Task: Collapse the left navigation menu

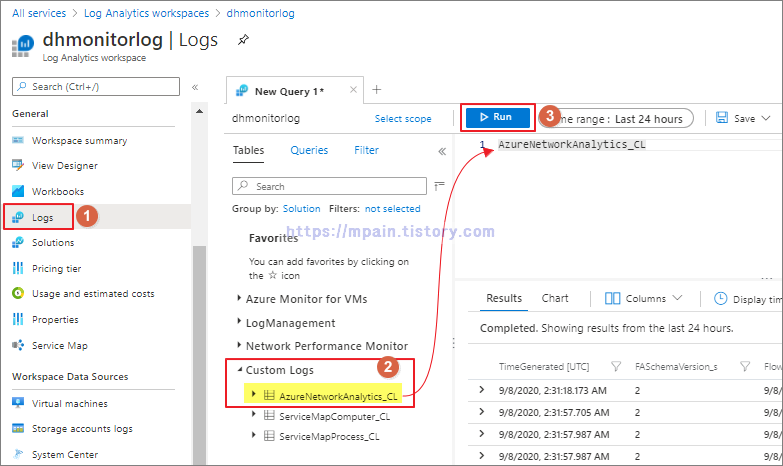Action: pyautogui.click(x=195, y=87)
